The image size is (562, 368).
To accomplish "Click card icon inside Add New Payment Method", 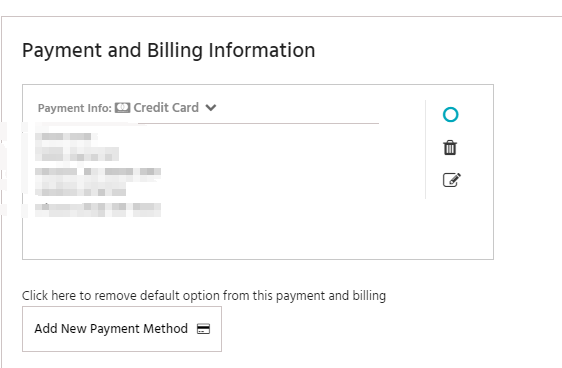I will (x=203, y=329).
